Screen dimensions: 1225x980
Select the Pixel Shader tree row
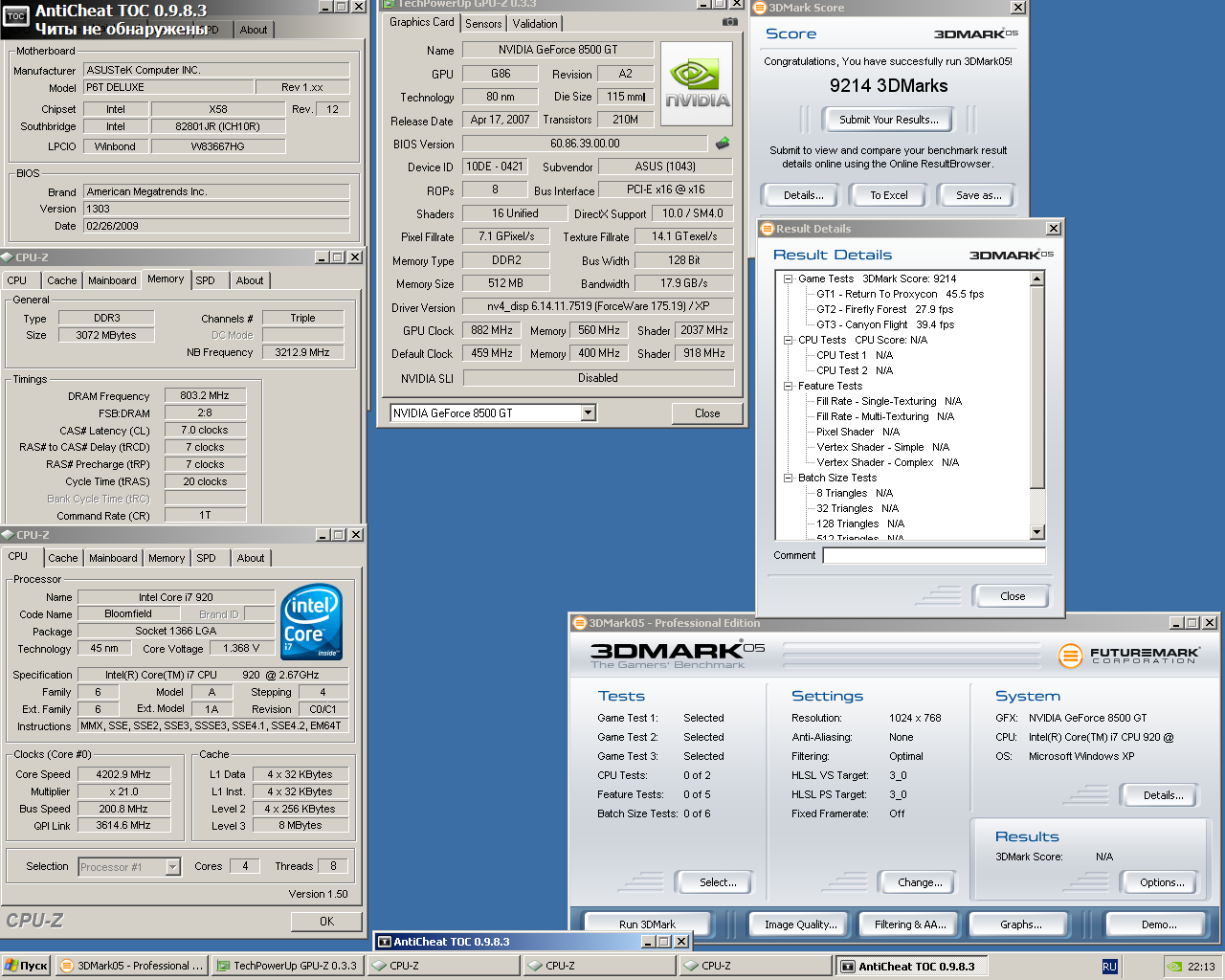click(x=857, y=432)
